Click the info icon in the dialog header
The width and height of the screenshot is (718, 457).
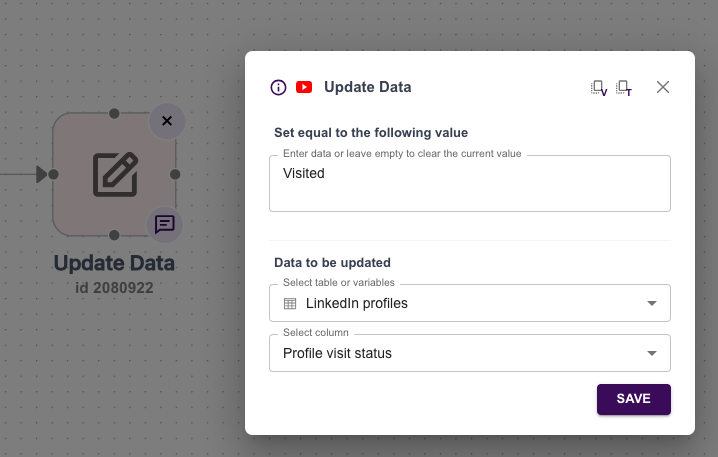[x=279, y=87]
